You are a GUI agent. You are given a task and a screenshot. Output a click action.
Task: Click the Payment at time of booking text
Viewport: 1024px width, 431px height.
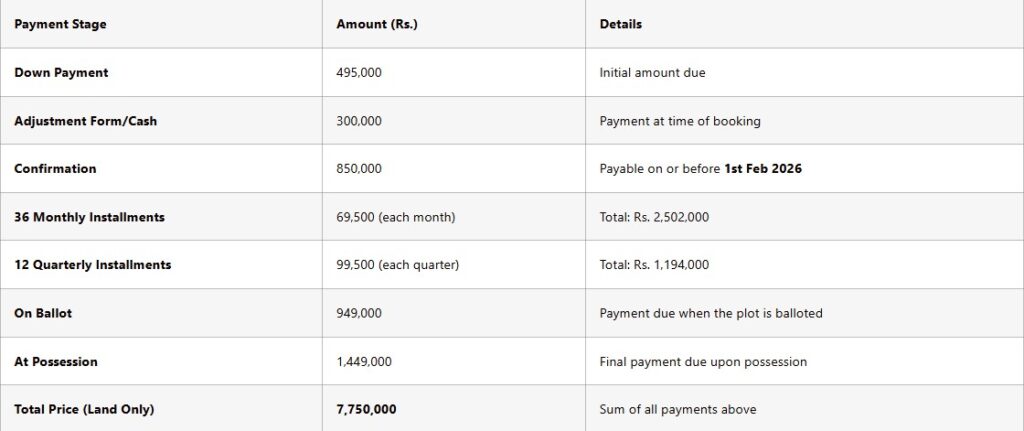pos(680,121)
